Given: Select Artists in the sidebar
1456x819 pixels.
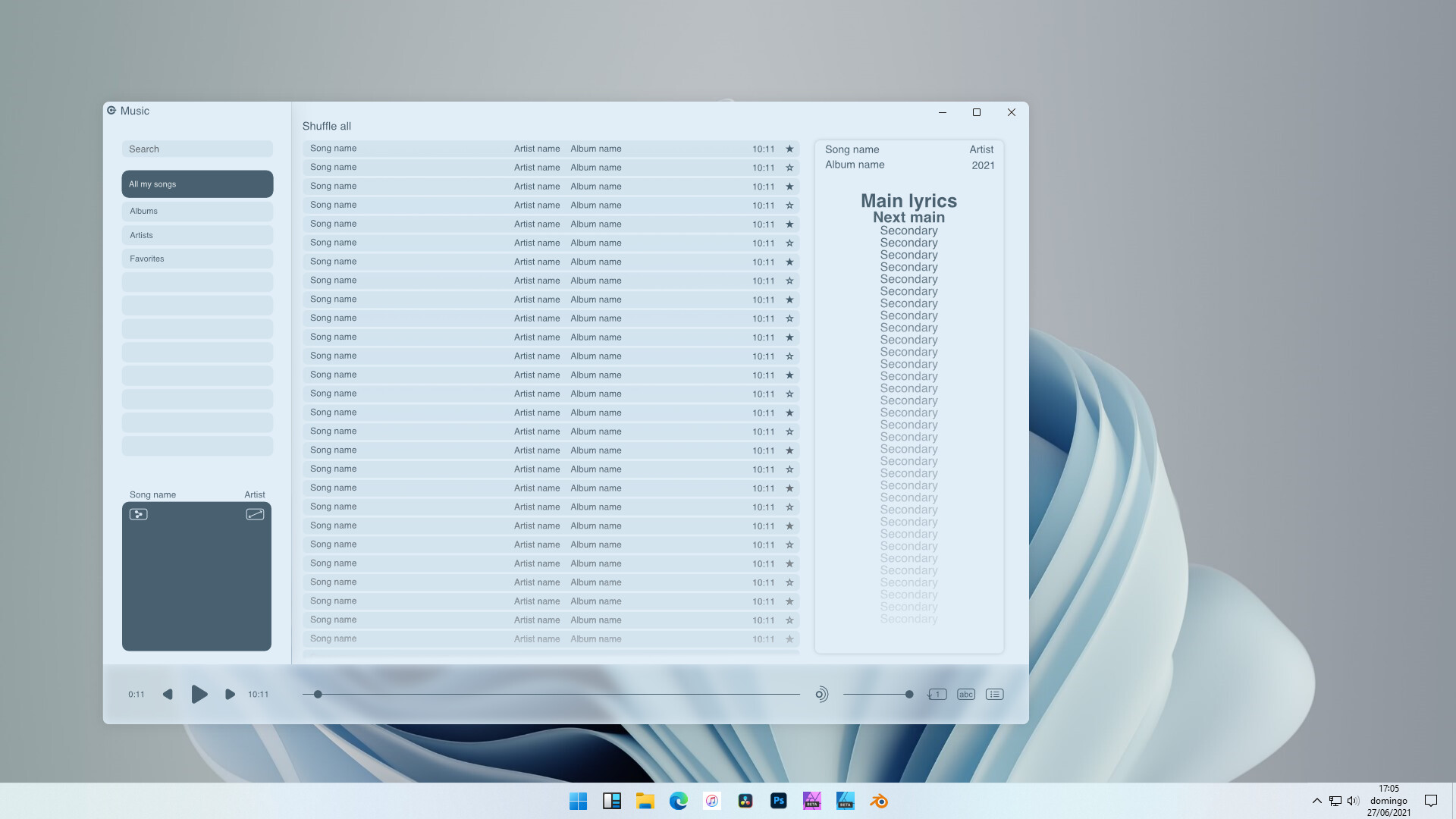Looking at the screenshot, I should tap(197, 235).
